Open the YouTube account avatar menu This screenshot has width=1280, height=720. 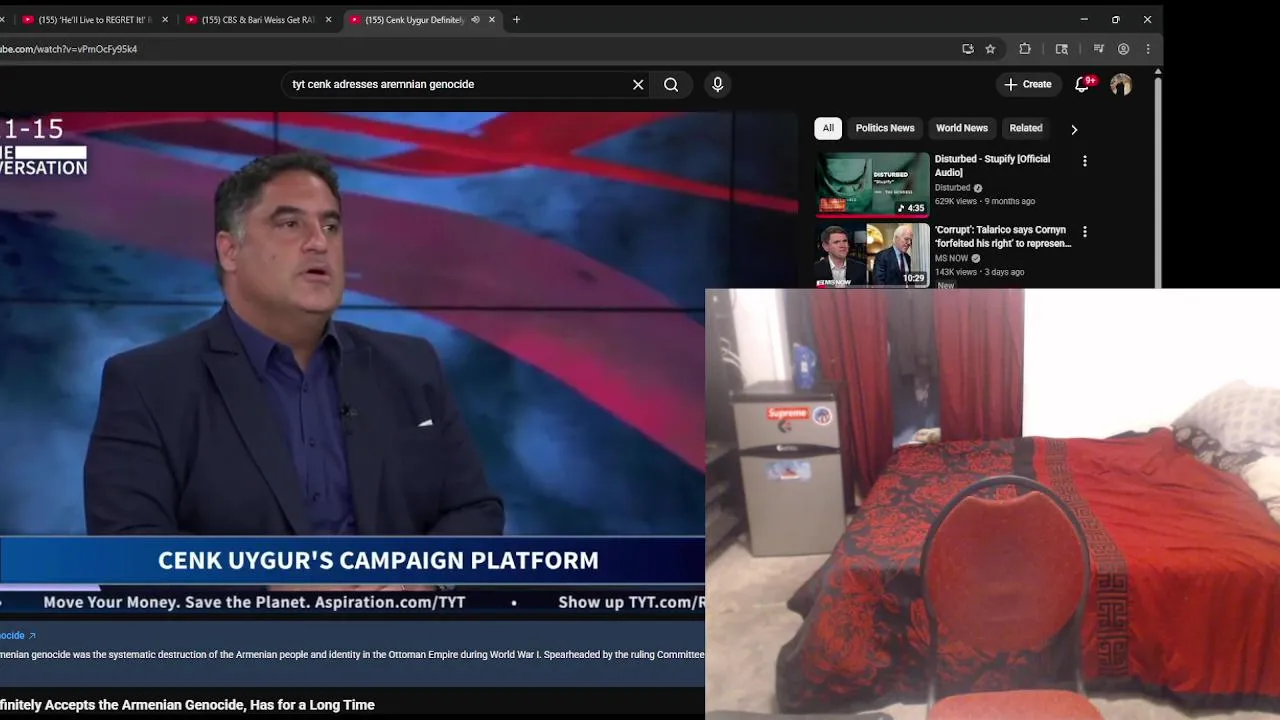point(1121,85)
